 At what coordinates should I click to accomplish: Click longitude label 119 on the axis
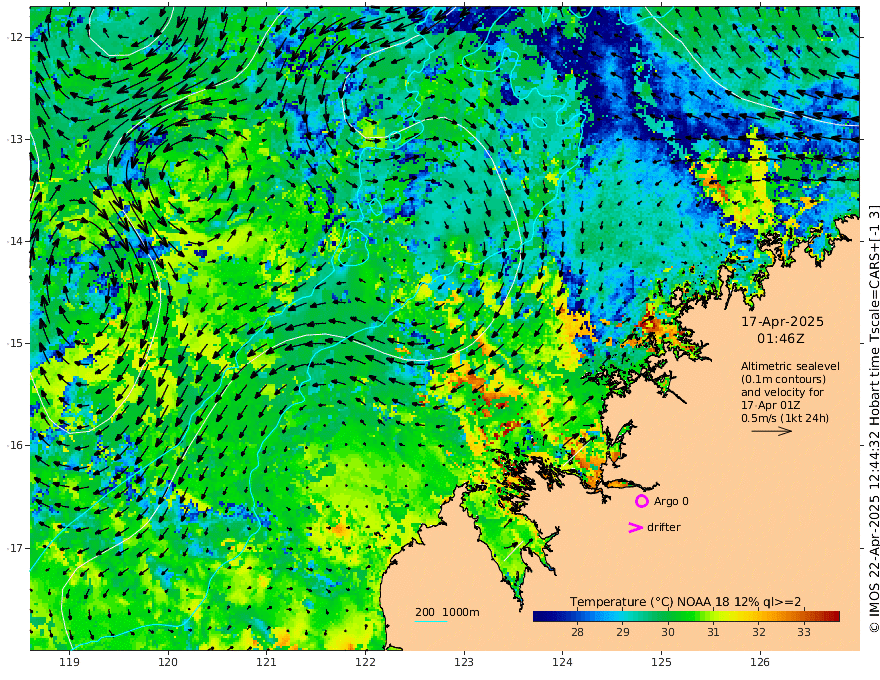pos(70,663)
